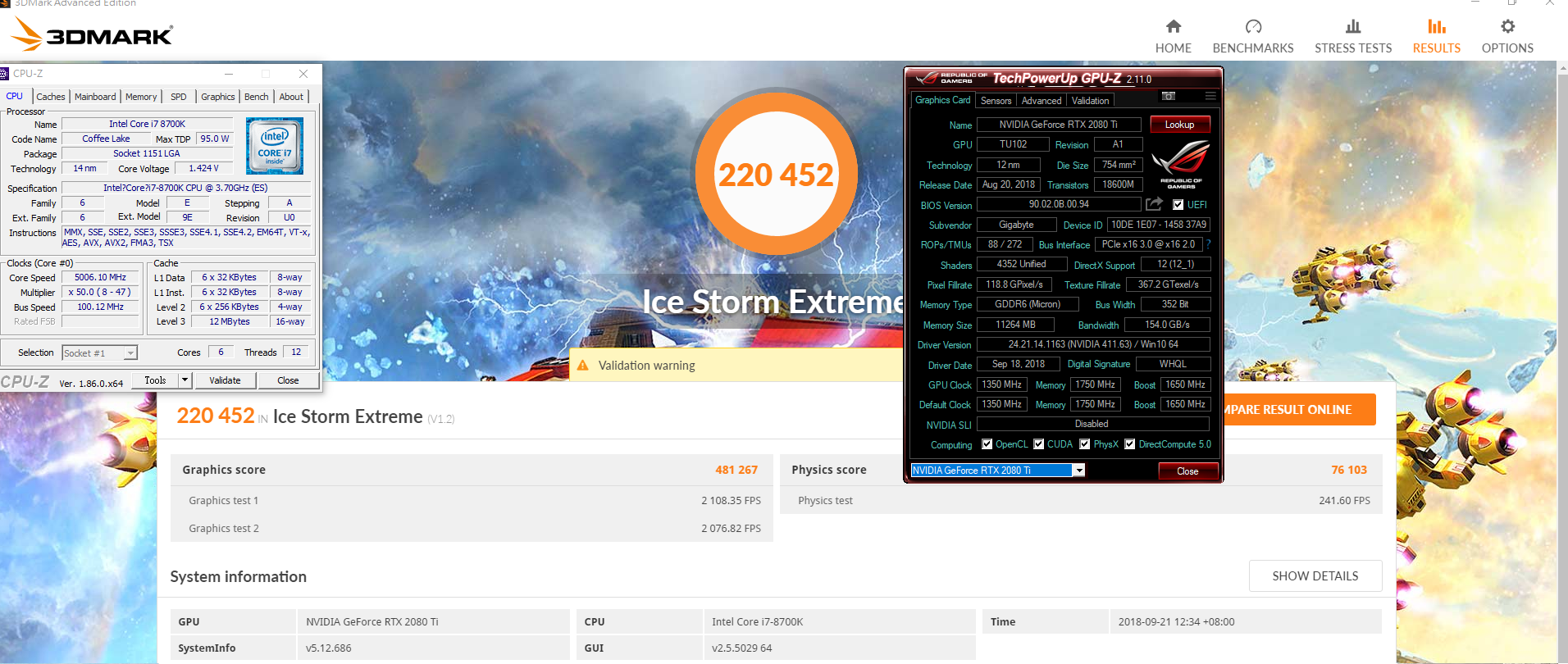The image size is (1568, 664).
Task: Switch to GPU-Z Sensors tab
Action: 996,101
